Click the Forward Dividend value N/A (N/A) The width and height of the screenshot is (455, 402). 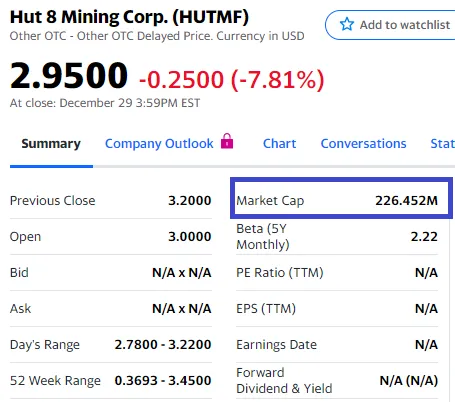(409, 381)
